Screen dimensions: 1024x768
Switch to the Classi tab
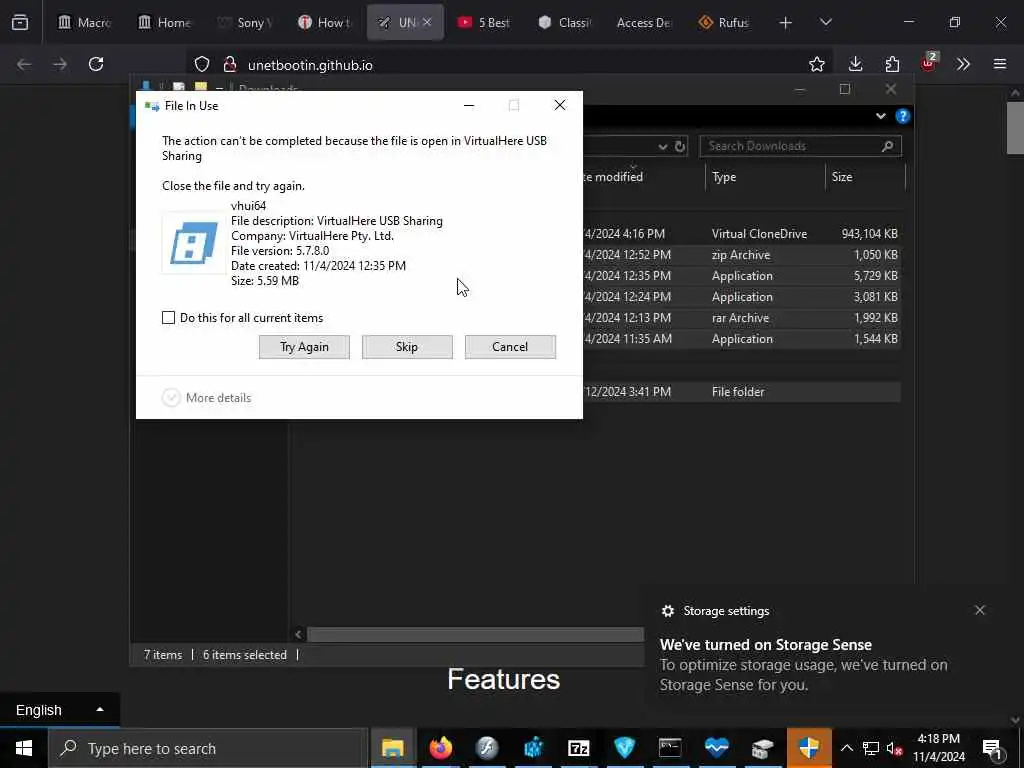[564, 22]
